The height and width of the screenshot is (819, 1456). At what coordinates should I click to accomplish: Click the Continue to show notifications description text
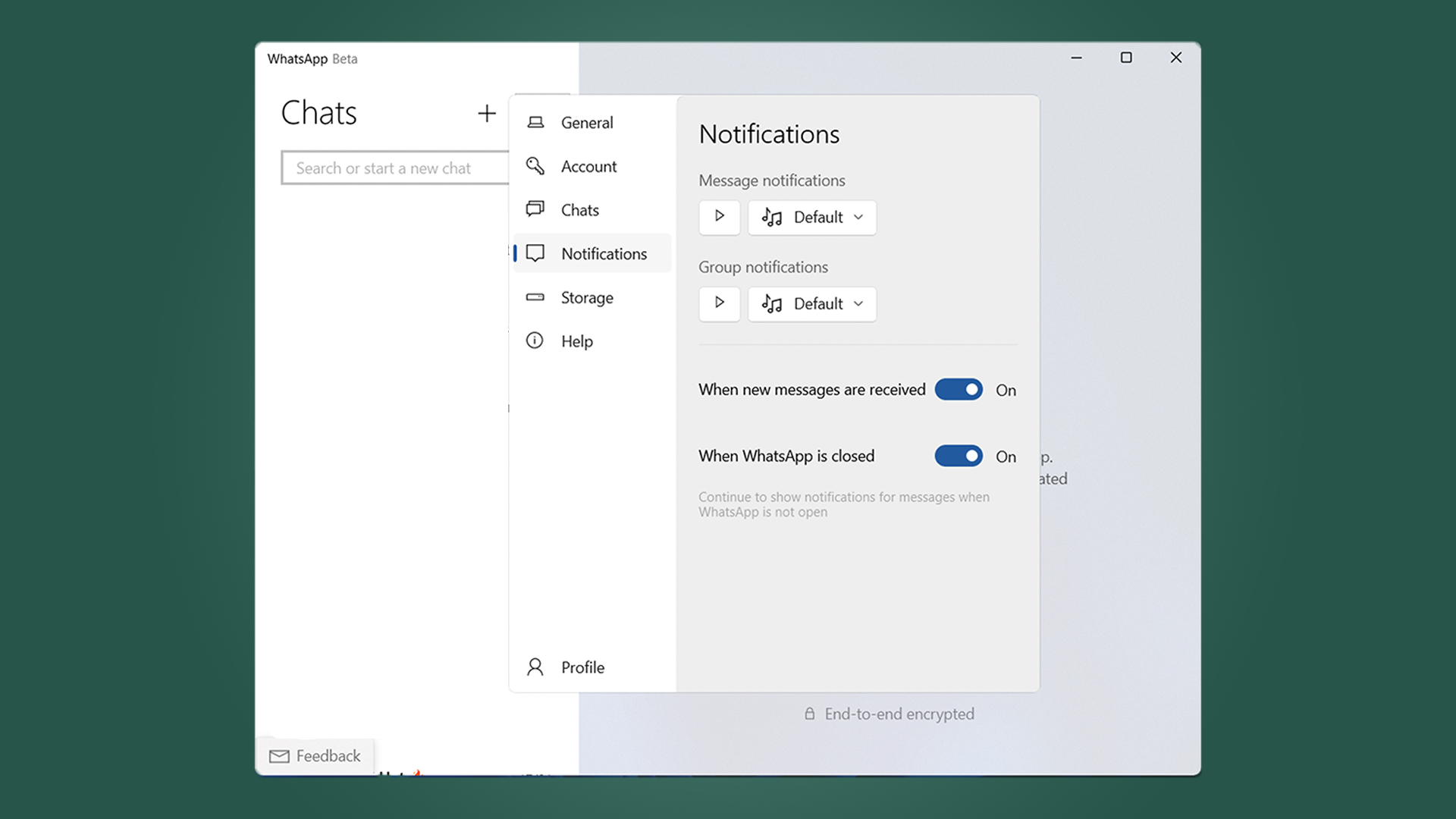point(843,504)
